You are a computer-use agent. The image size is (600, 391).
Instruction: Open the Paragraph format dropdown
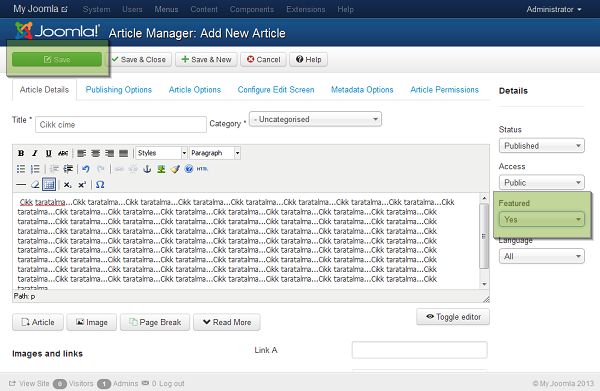[215, 153]
